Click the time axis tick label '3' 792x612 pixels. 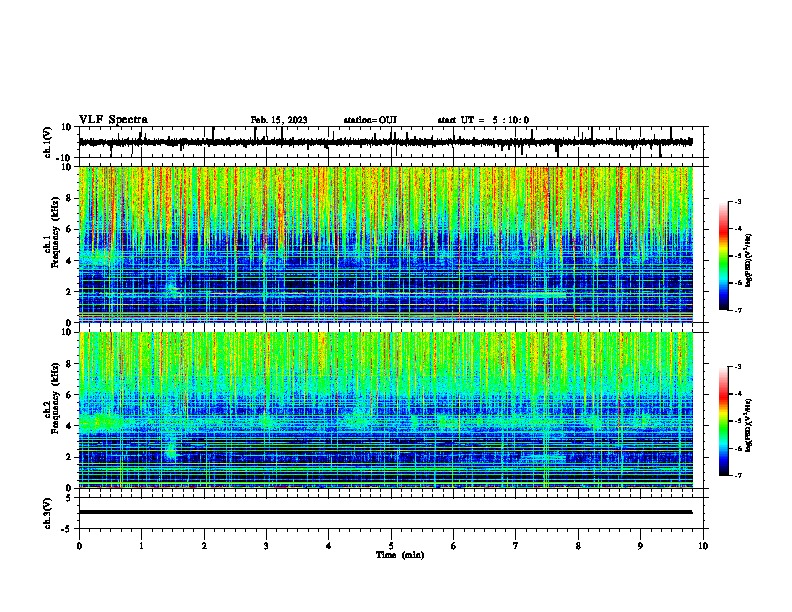[266, 546]
